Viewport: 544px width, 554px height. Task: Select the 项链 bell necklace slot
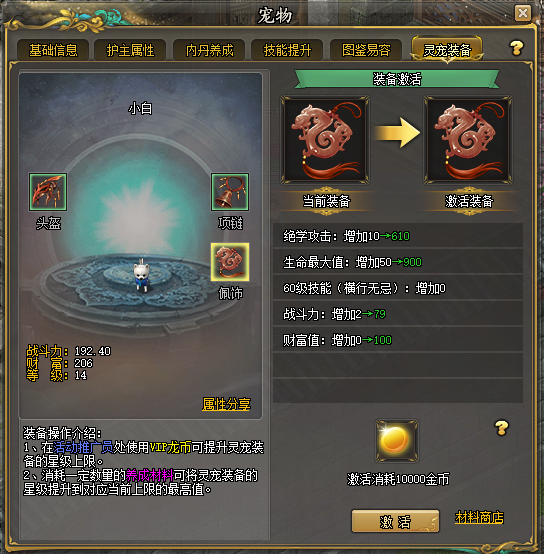pyautogui.click(x=230, y=192)
